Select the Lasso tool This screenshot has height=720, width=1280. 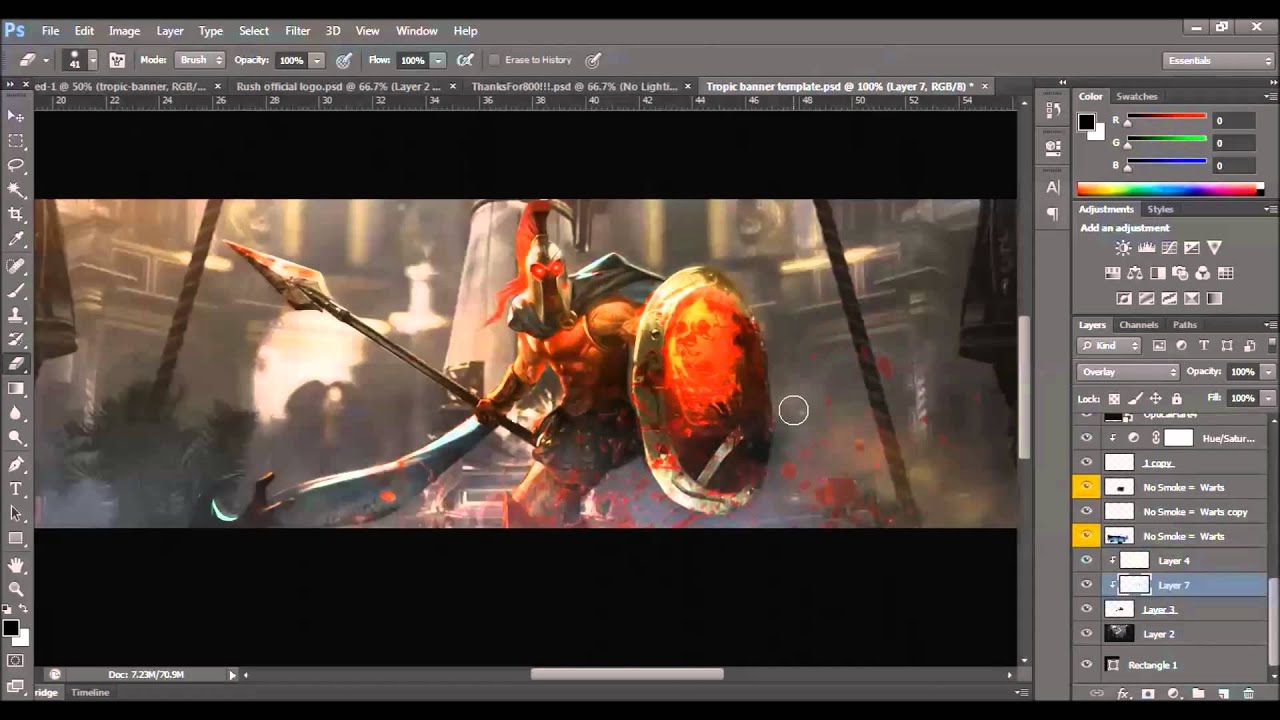tap(16, 166)
